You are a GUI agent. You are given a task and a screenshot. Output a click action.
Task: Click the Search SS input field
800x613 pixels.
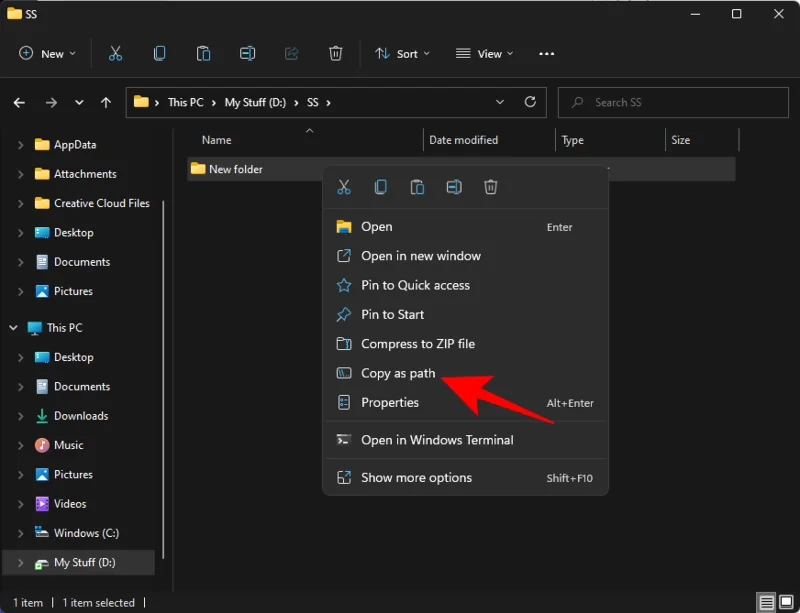point(673,103)
